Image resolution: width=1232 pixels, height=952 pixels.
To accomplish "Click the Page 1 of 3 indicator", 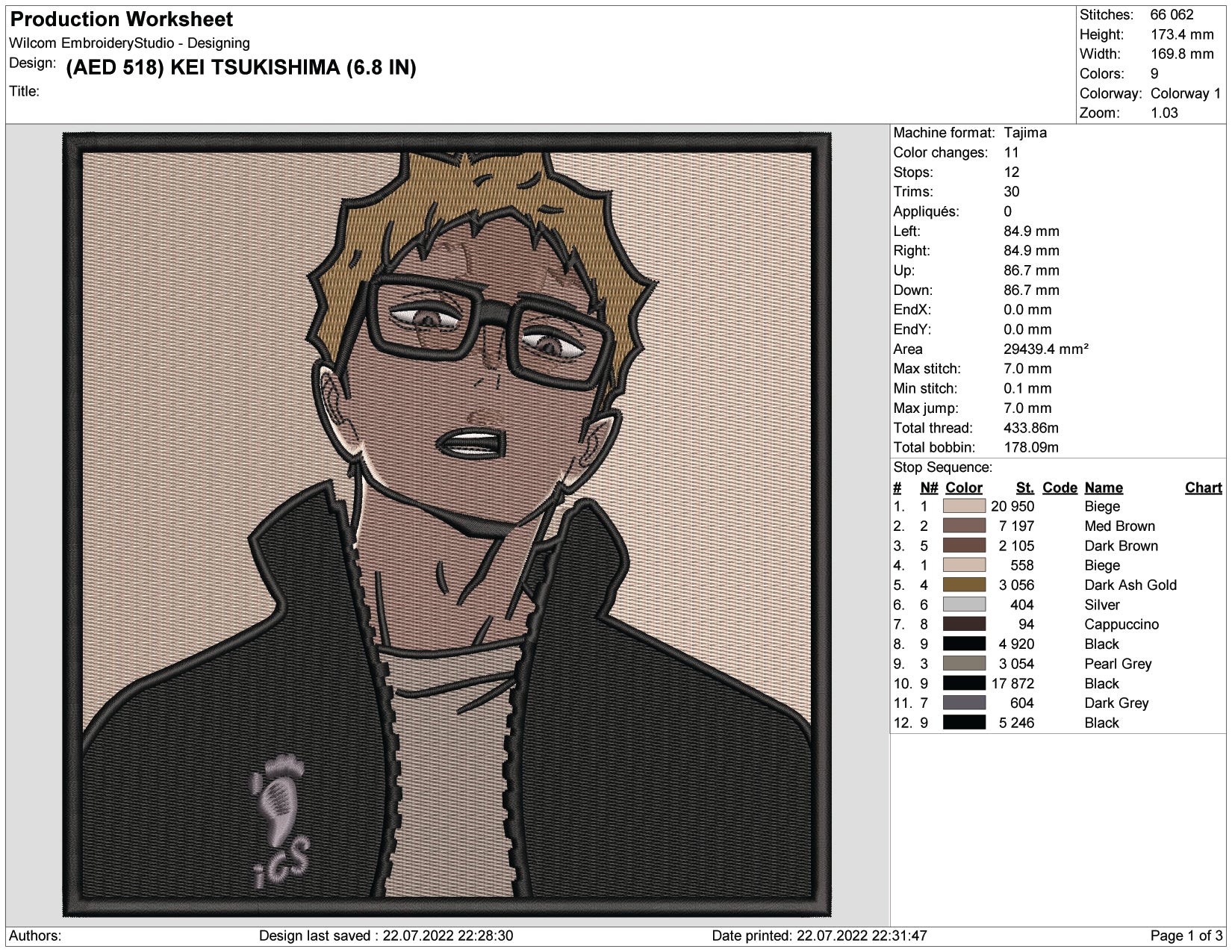I will coord(1186,936).
